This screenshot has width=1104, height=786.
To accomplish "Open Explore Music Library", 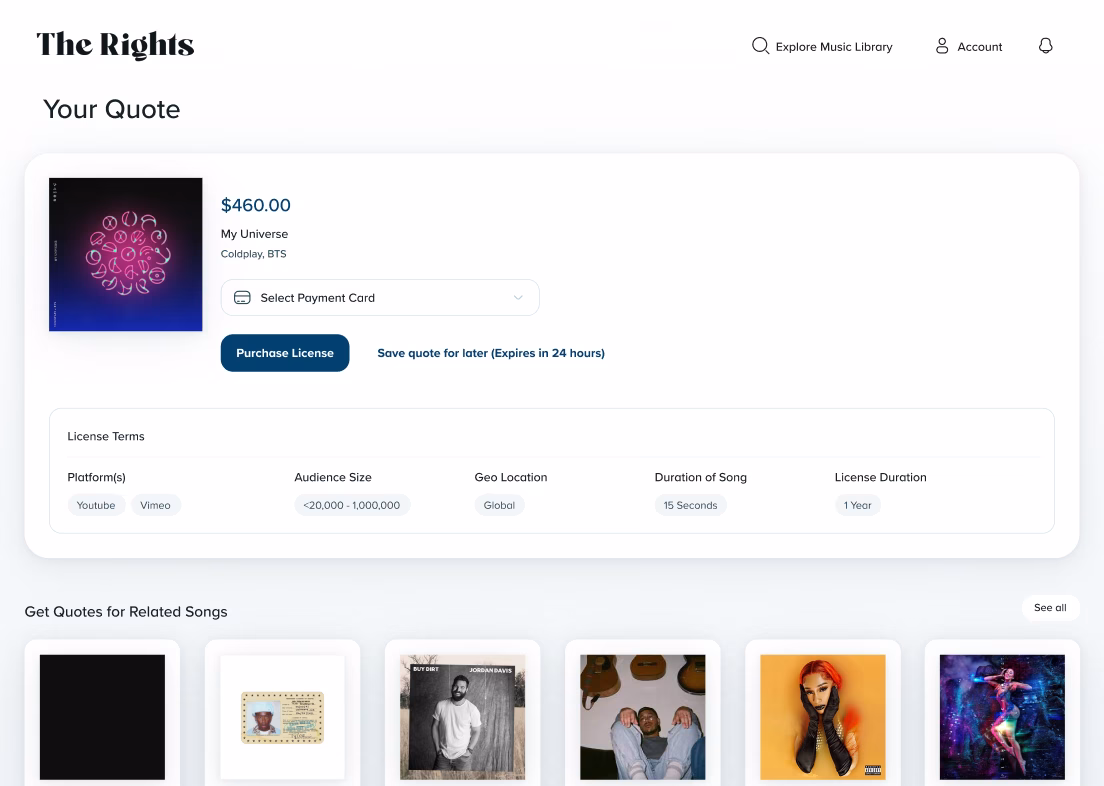I will point(833,47).
